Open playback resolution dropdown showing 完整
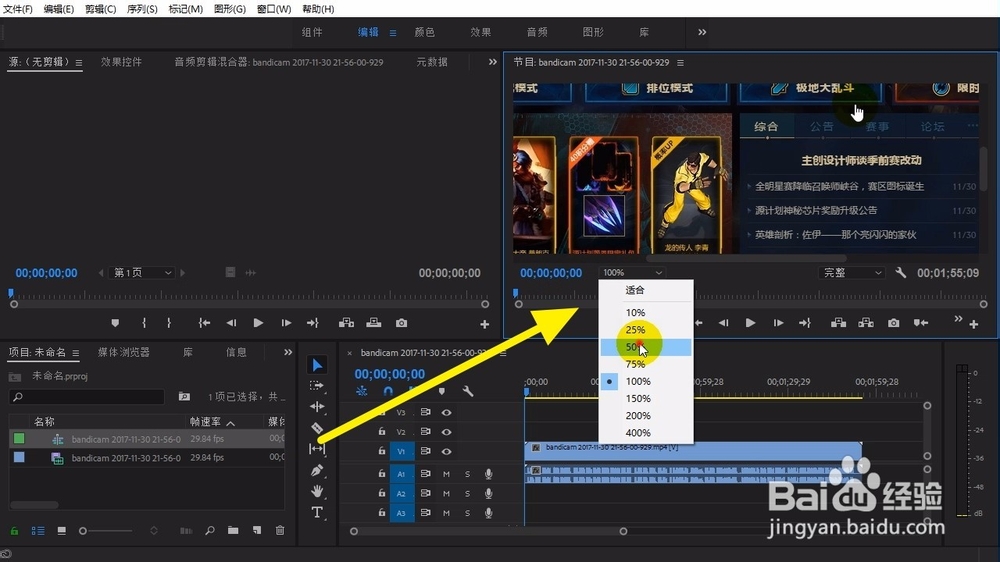This screenshot has height=562, width=1000. point(851,272)
